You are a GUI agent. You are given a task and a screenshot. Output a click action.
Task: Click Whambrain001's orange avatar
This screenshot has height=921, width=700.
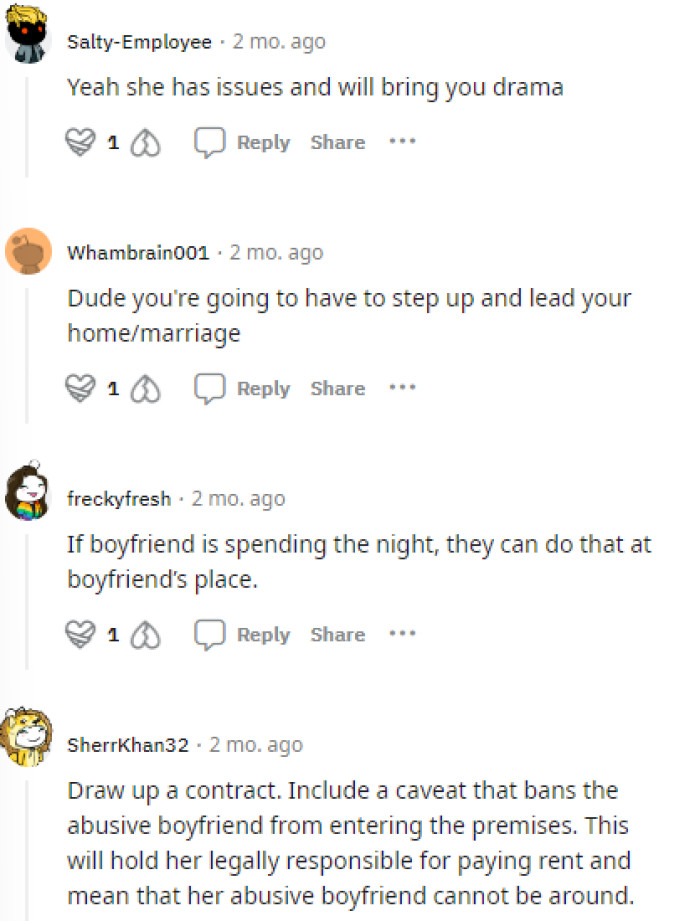click(x=28, y=251)
